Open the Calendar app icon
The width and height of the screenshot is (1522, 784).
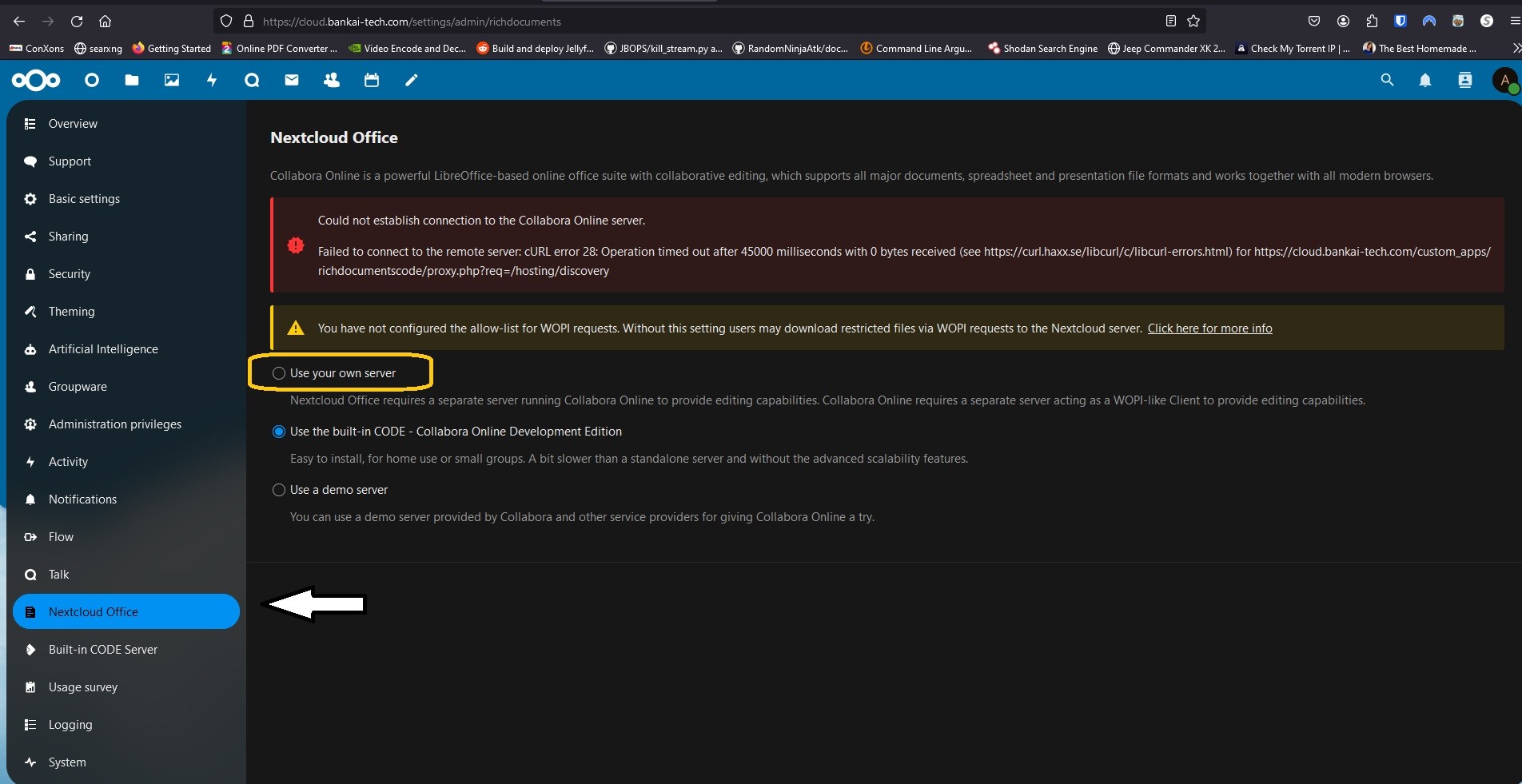pos(372,80)
